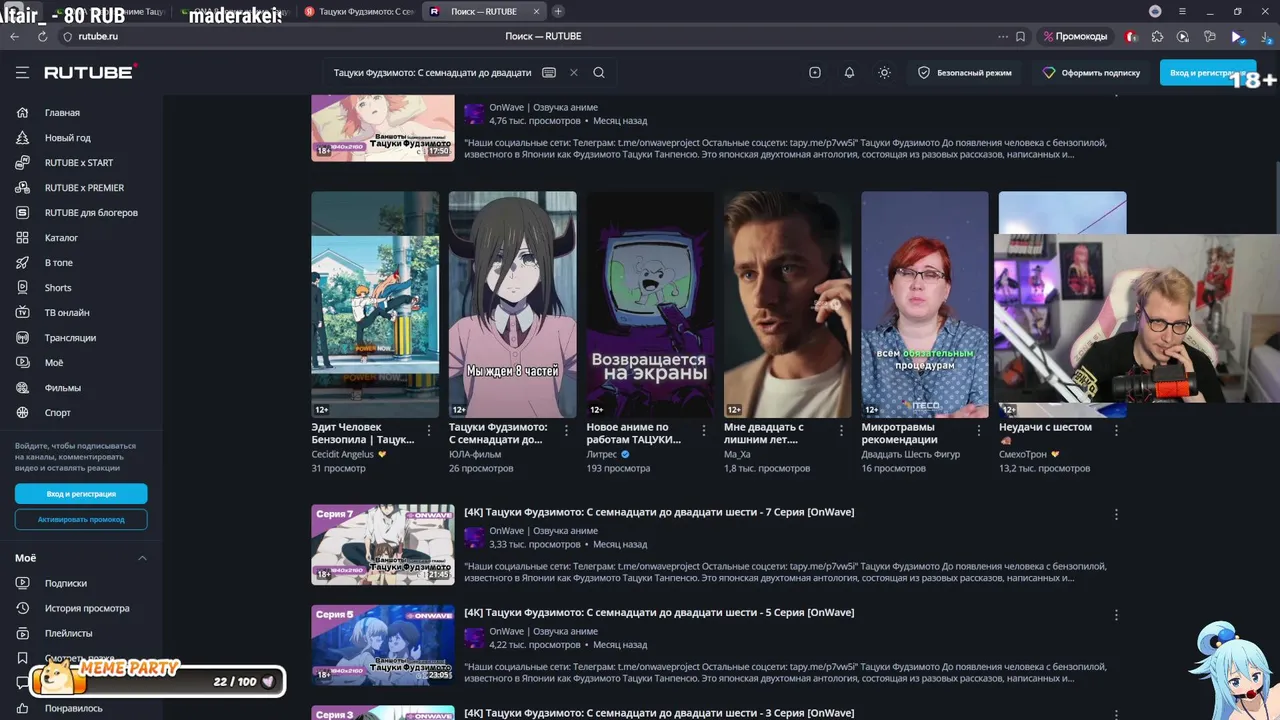
Task: Open channel СмехоТрон
Action: pyautogui.click(x=1023, y=454)
